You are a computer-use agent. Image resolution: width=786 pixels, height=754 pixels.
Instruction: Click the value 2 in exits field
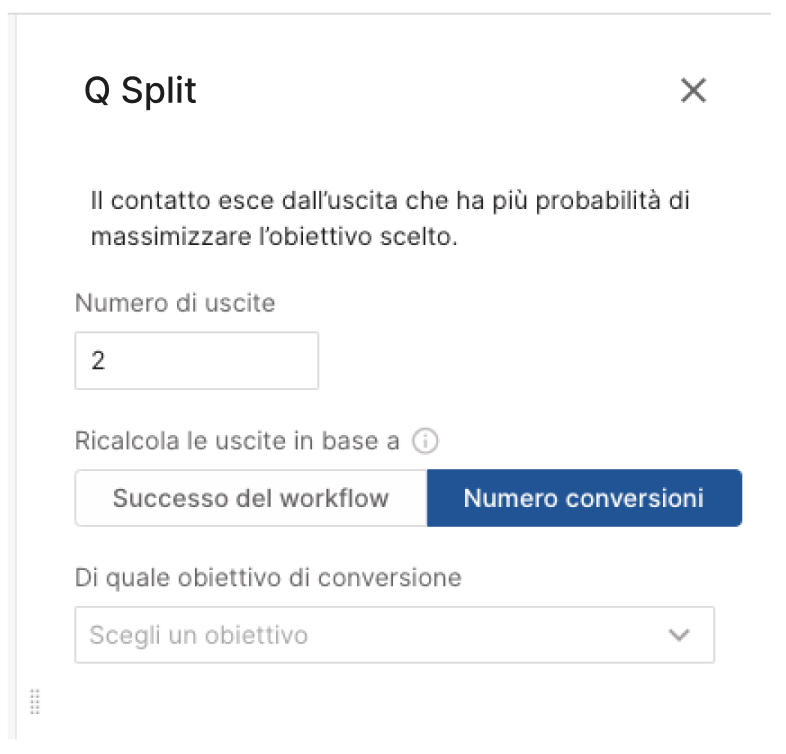point(98,360)
